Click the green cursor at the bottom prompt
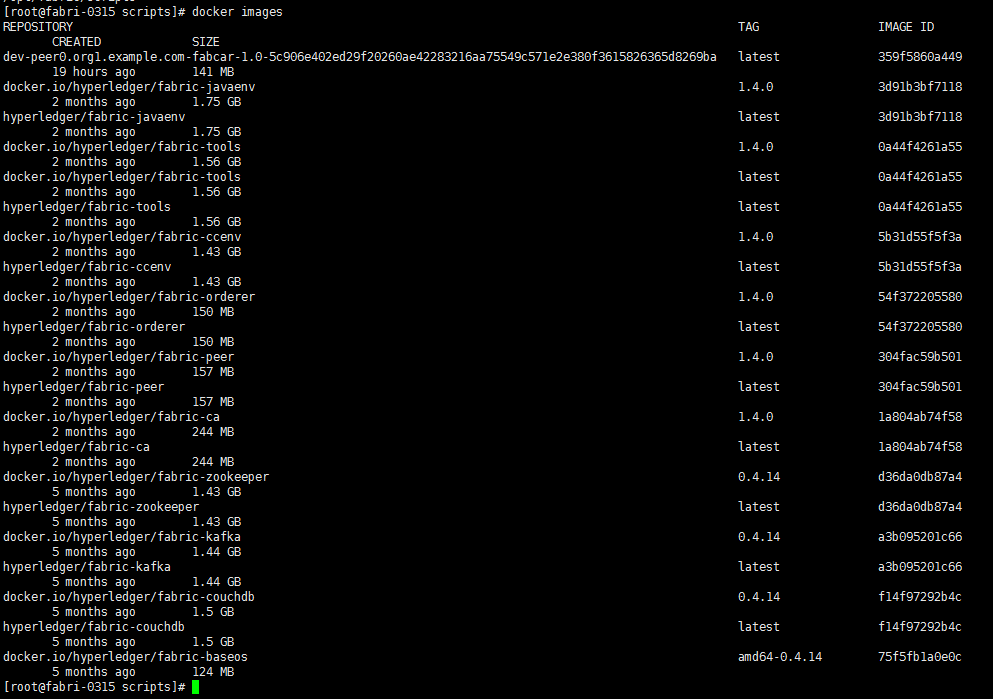This screenshot has width=993, height=699. tap(196, 687)
